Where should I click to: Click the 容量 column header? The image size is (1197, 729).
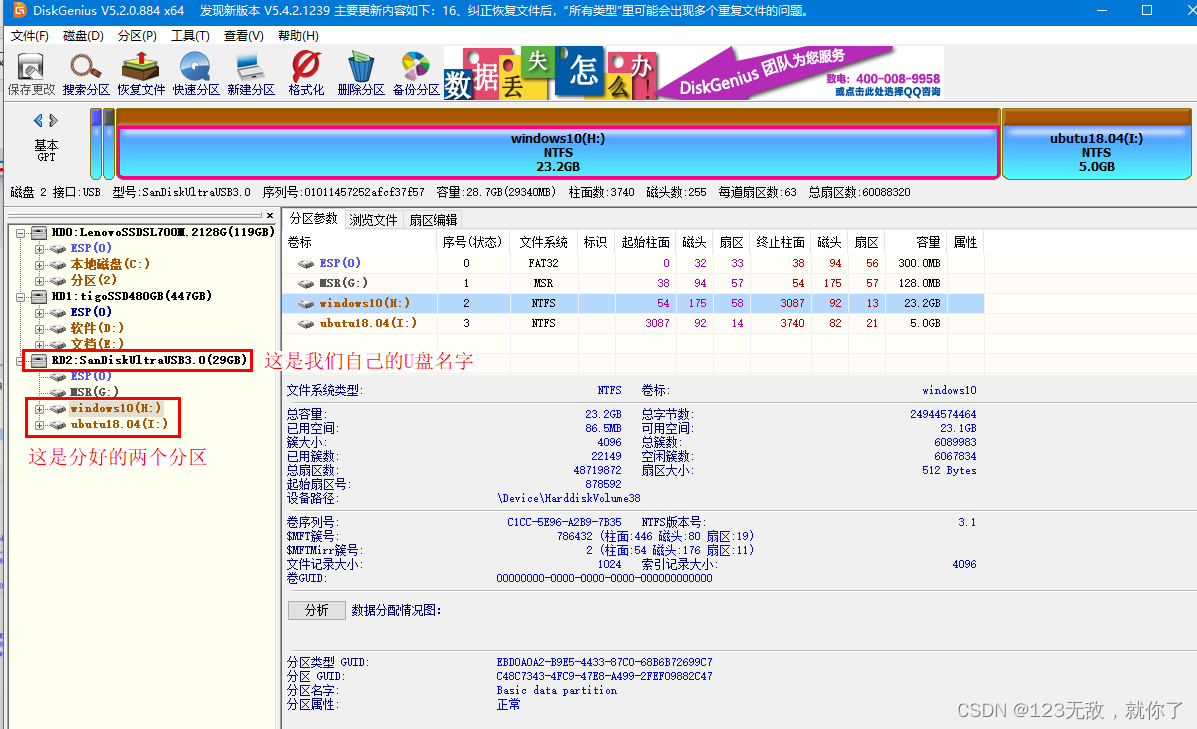pyautogui.click(x=916, y=242)
